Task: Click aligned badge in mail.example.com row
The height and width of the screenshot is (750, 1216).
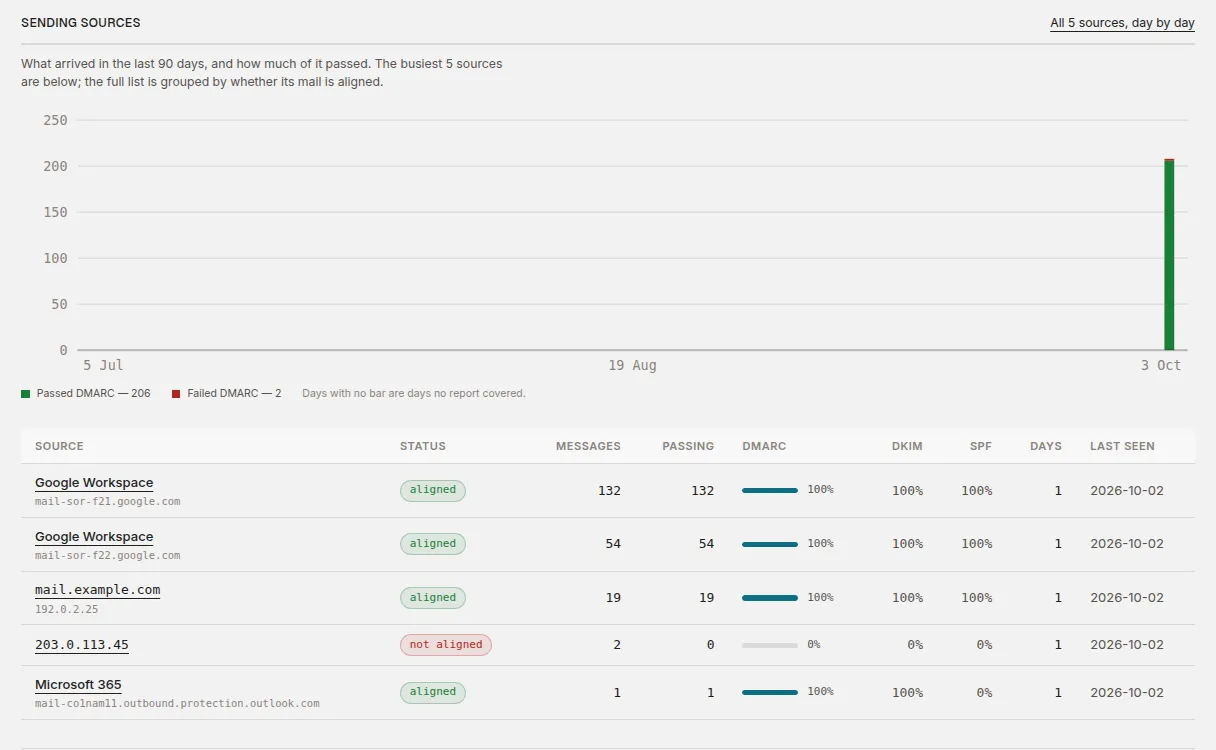Action: pyautogui.click(x=433, y=598)
